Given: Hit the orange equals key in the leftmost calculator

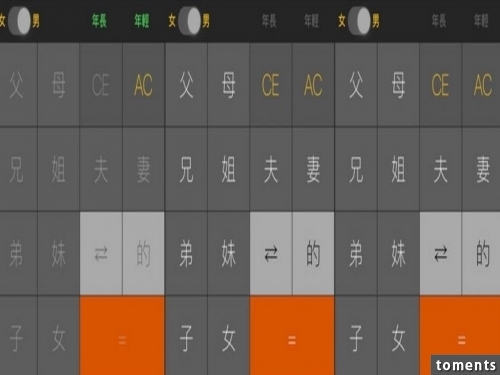Looking at the screenshot, I should click(x=122, y=336).
